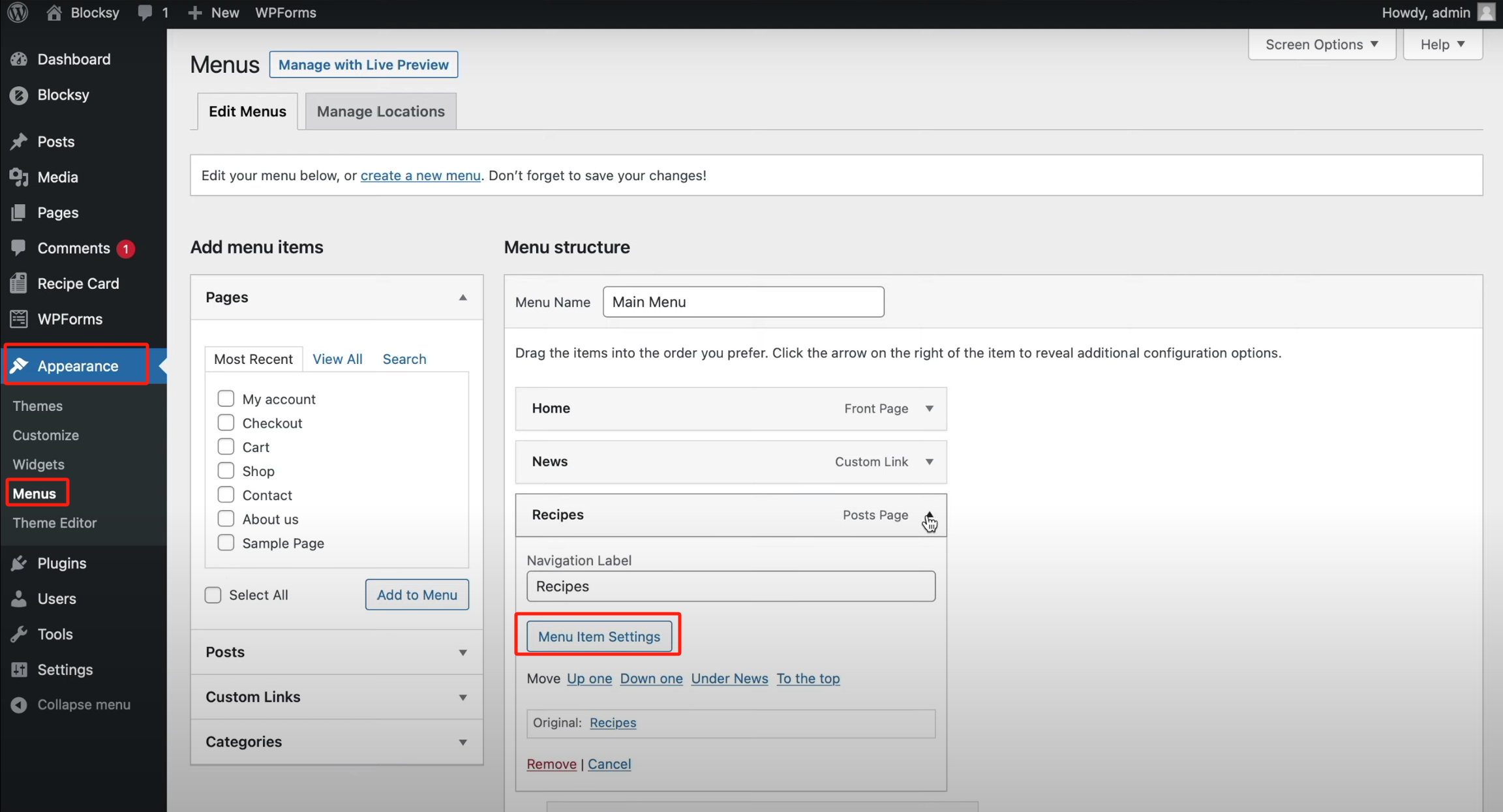Switch to the Manage Locations tab
The height and width of the screenshot is (812, 1503).
[x=380, y=111]
